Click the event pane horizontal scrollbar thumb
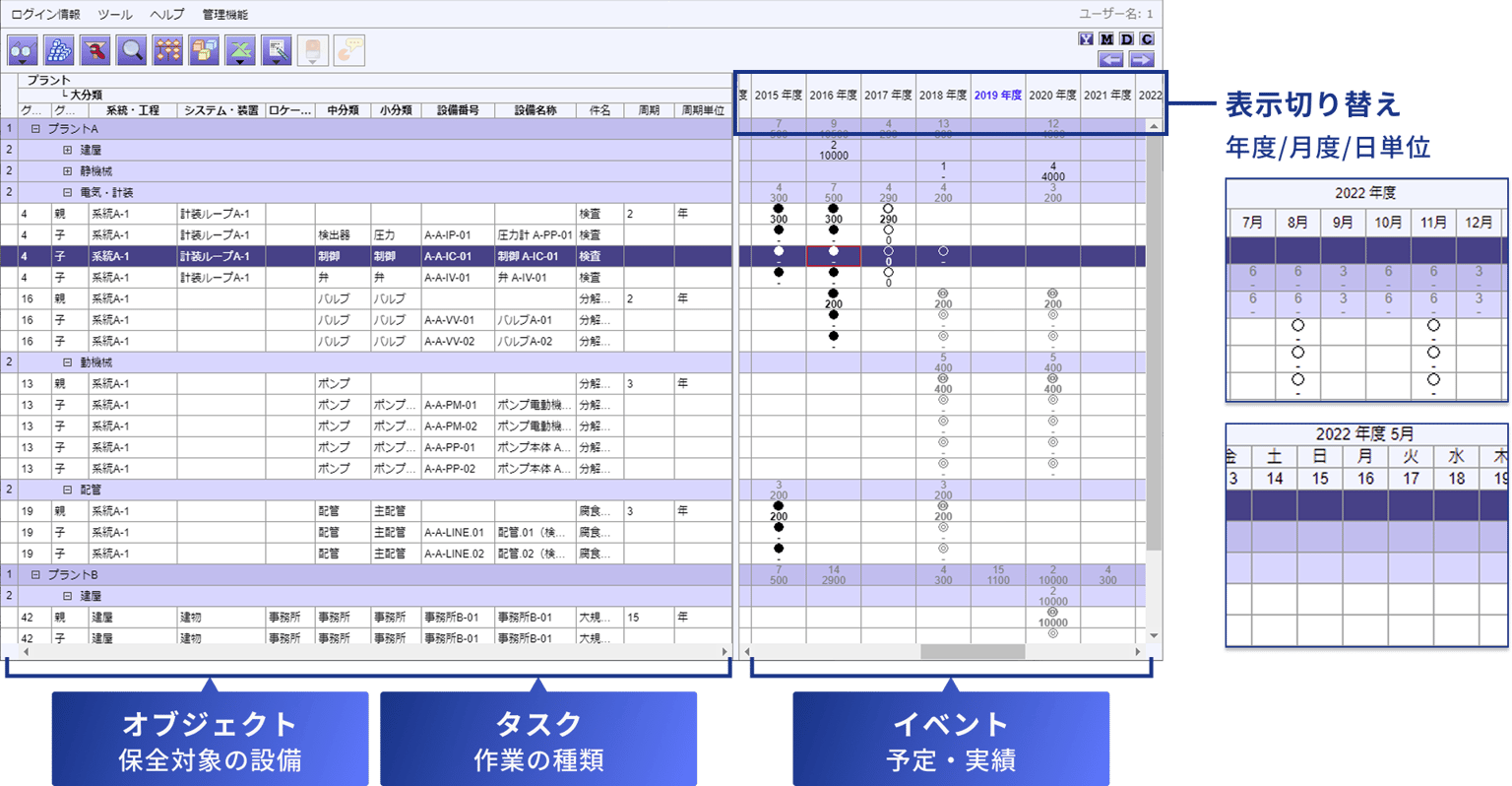Viewport: 1512px width, 786px height. tap(973, 652)
